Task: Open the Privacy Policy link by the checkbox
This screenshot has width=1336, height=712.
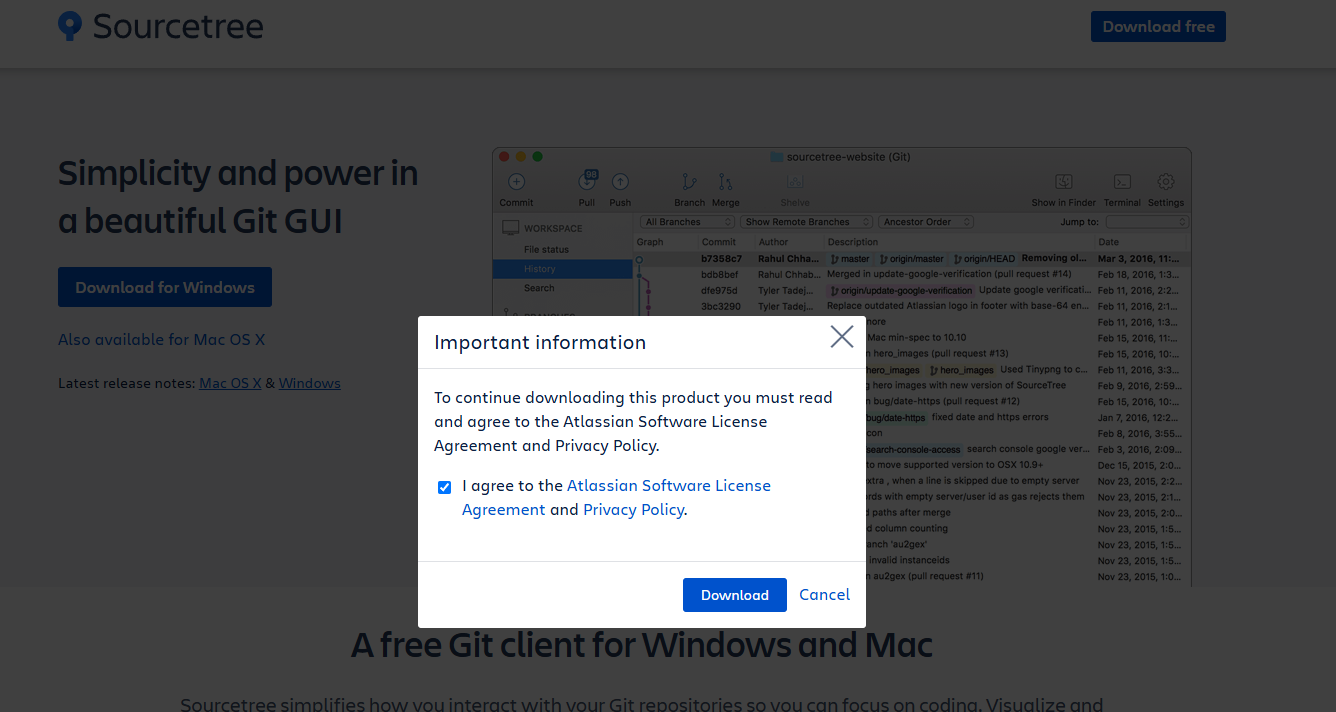Action: click(634, 509)
